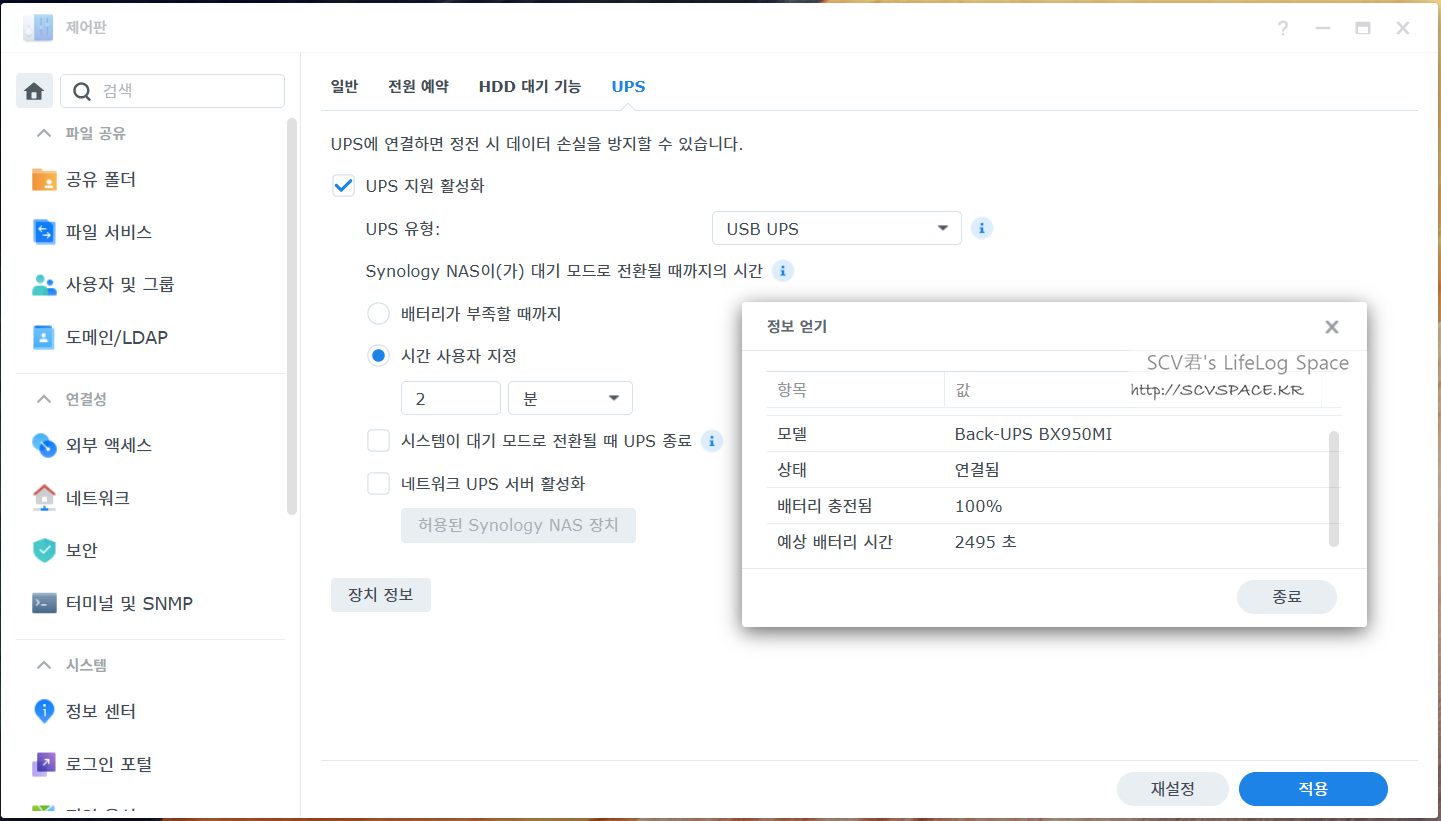This screenshot has width=1441, height=821.
Task: Click the dialog table vertical scrollbar
Action: click(1333, 489)
